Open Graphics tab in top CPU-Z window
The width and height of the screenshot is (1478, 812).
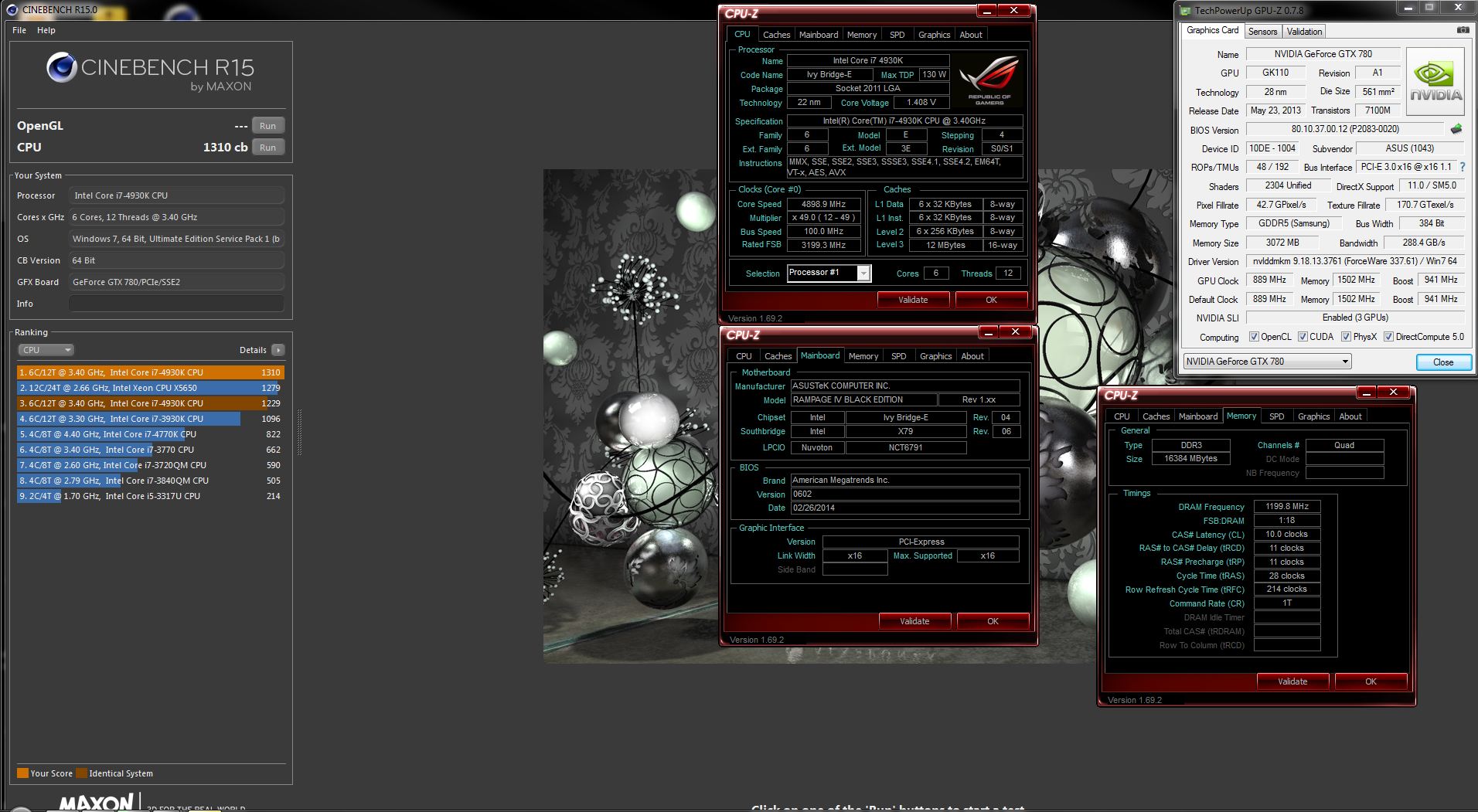(x=934, y=35)
